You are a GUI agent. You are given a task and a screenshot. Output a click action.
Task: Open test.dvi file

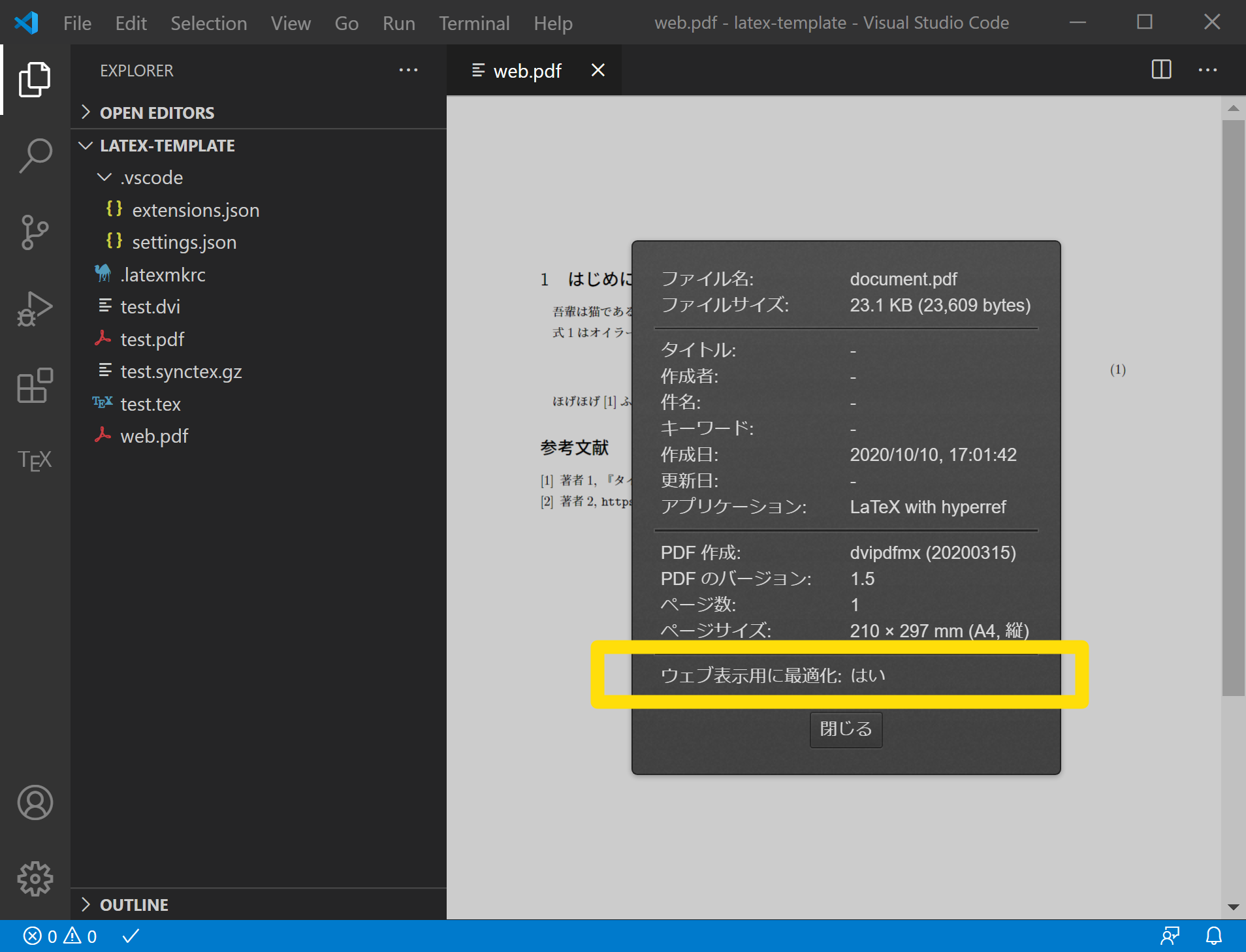tap(259, 307)
